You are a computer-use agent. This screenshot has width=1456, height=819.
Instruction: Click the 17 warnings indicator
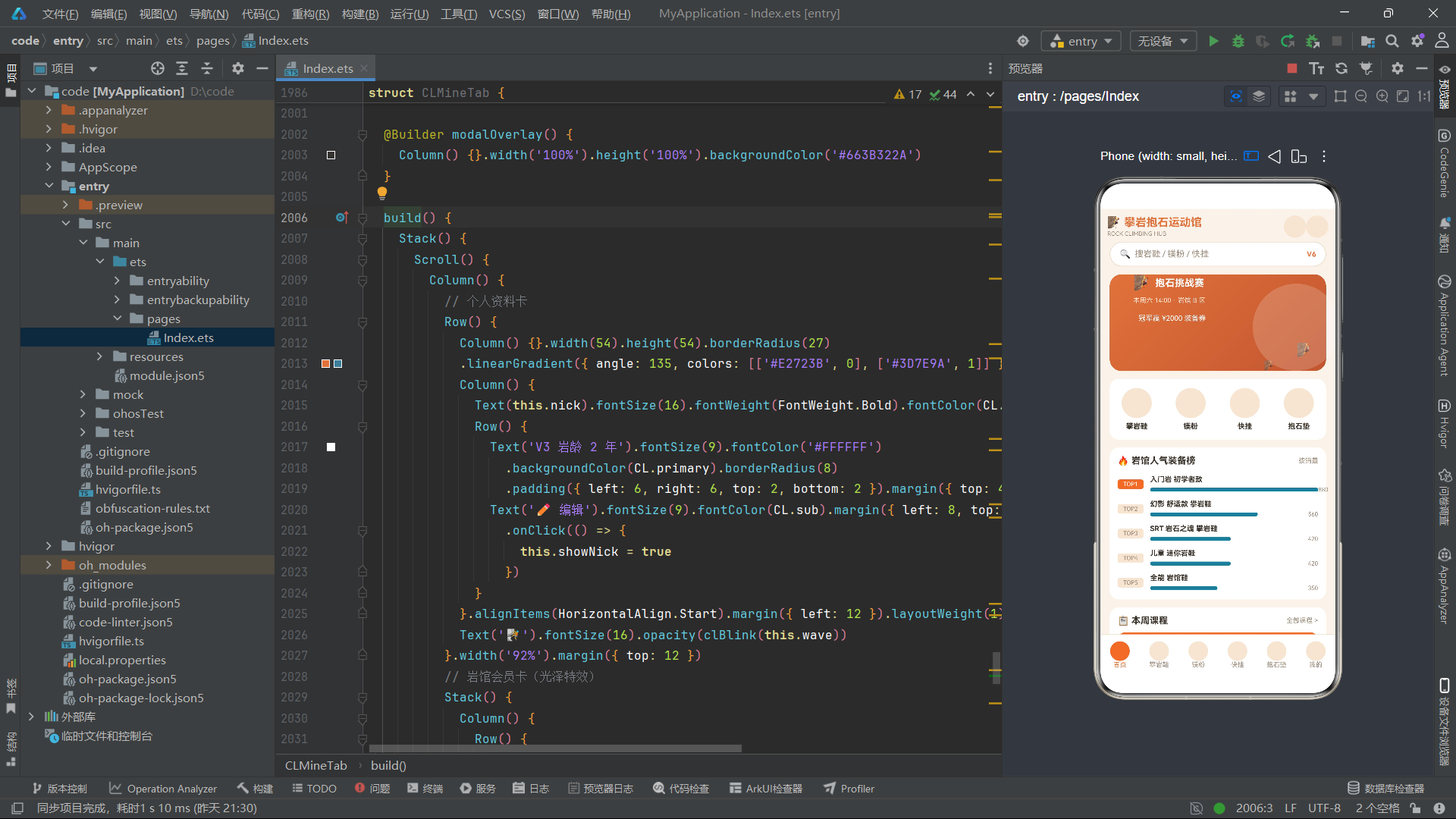pos(908,95)
